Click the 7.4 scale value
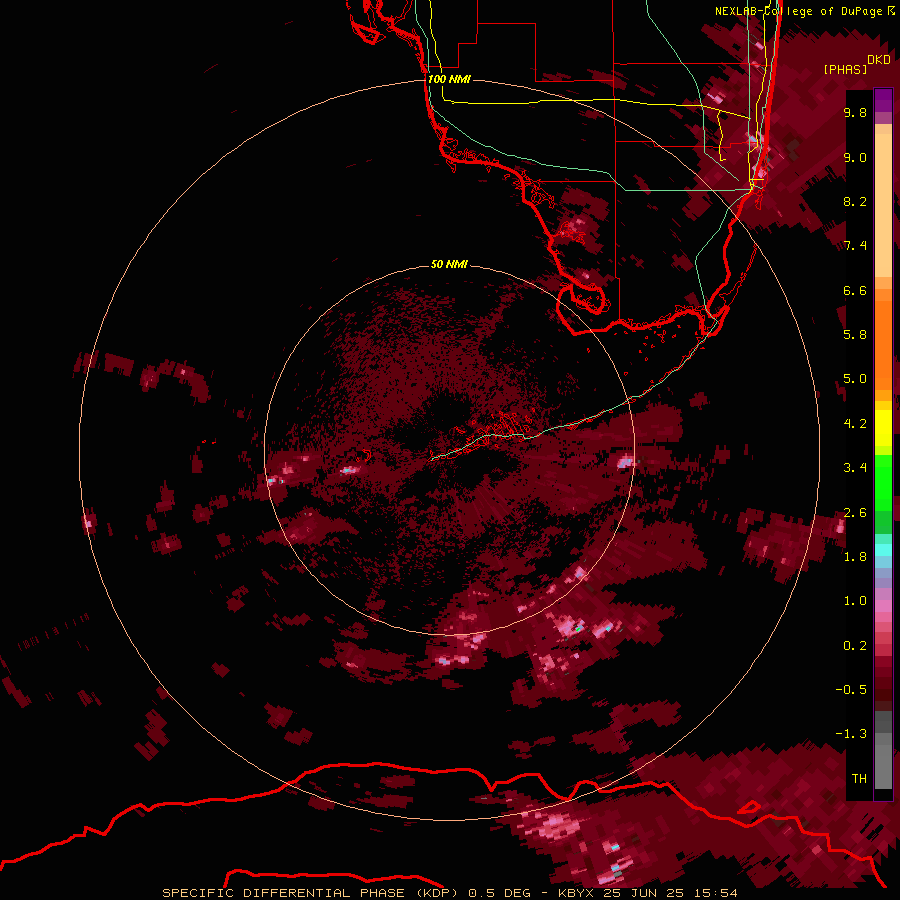The width and height of the screenshot is (900, 900). [855, 246]
